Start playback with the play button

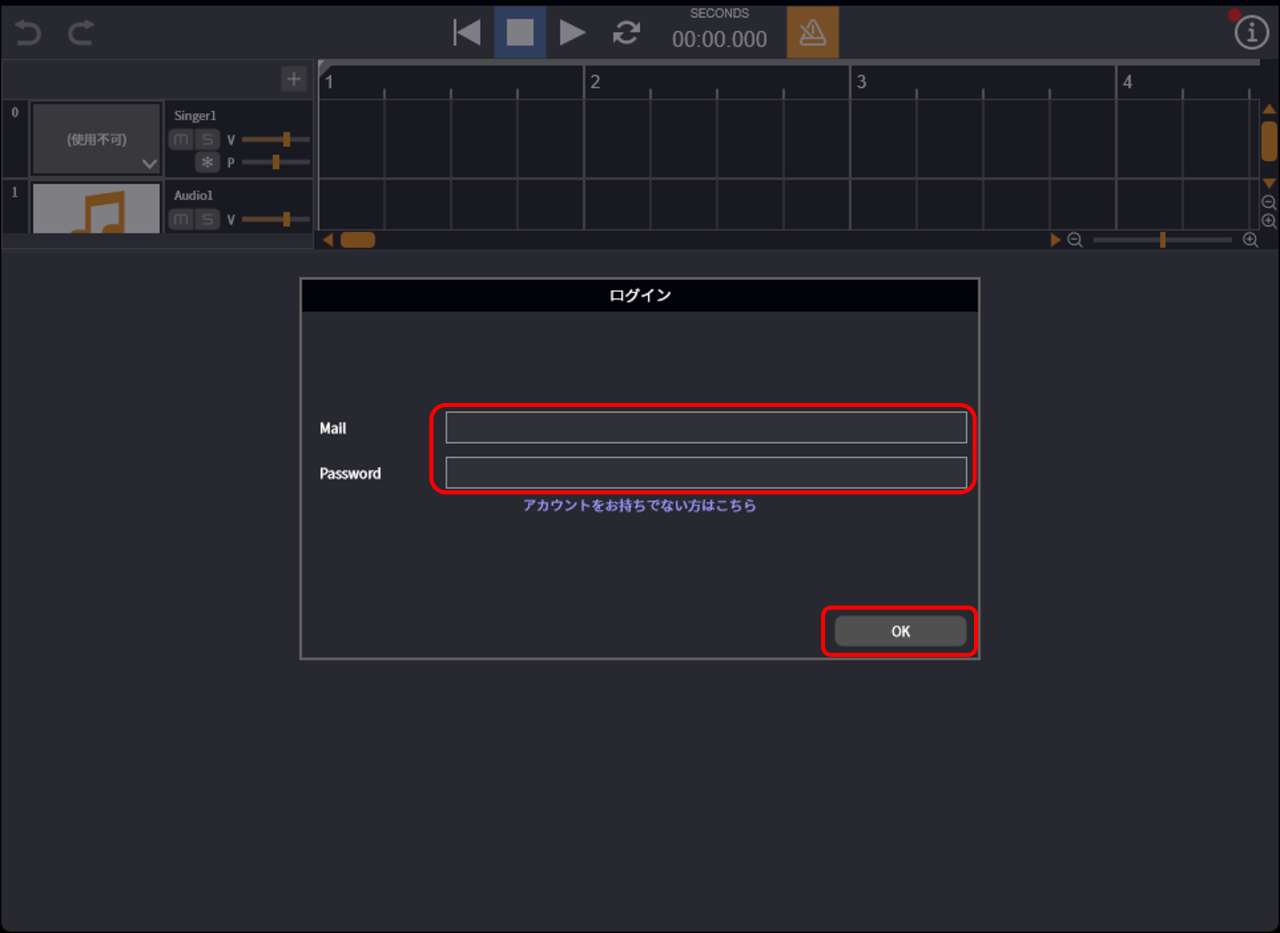pyautogui.click(x=572, y=32)
